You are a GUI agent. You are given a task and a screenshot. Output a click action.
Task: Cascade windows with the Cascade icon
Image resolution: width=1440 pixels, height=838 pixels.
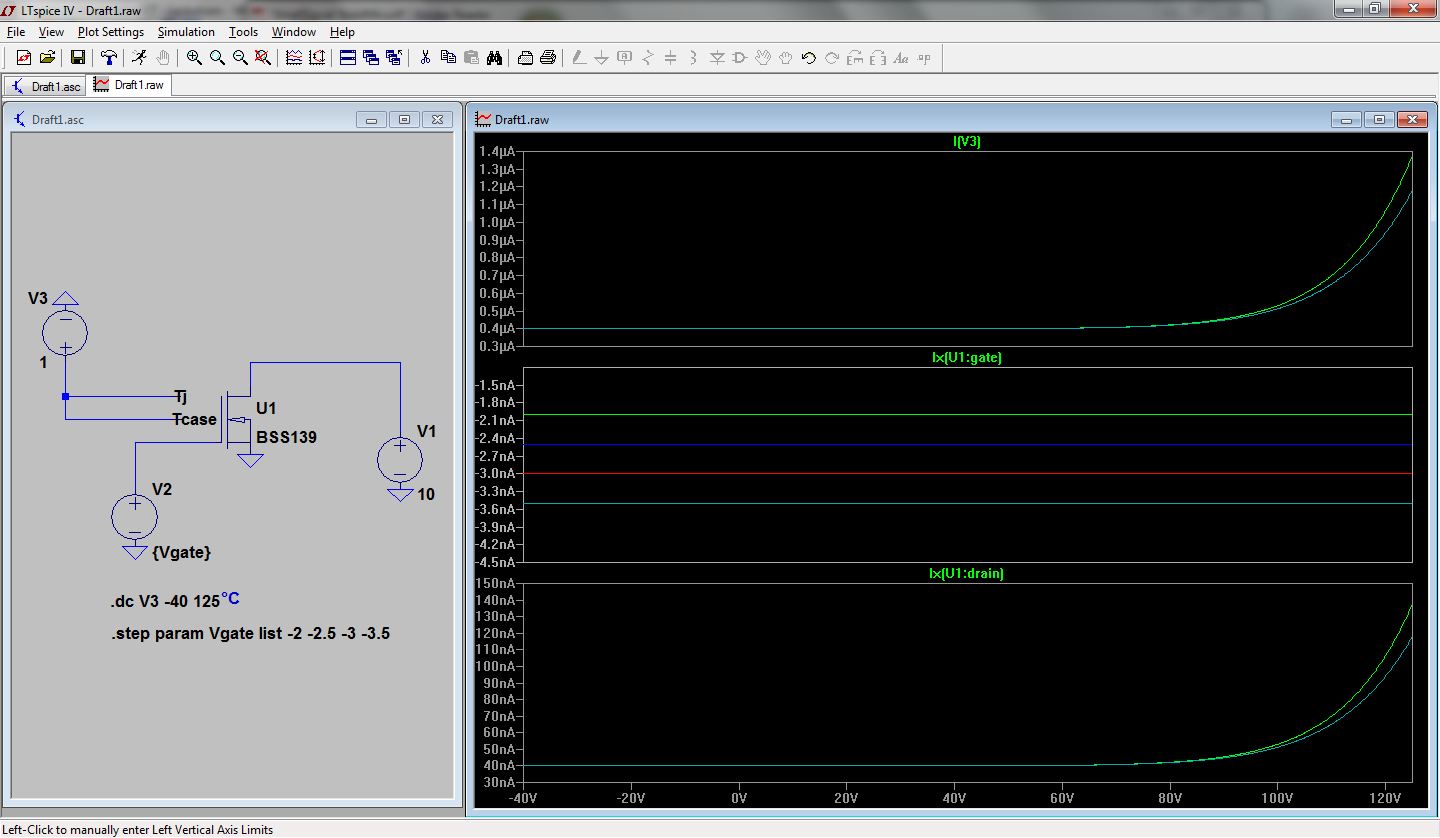point(371,58)
